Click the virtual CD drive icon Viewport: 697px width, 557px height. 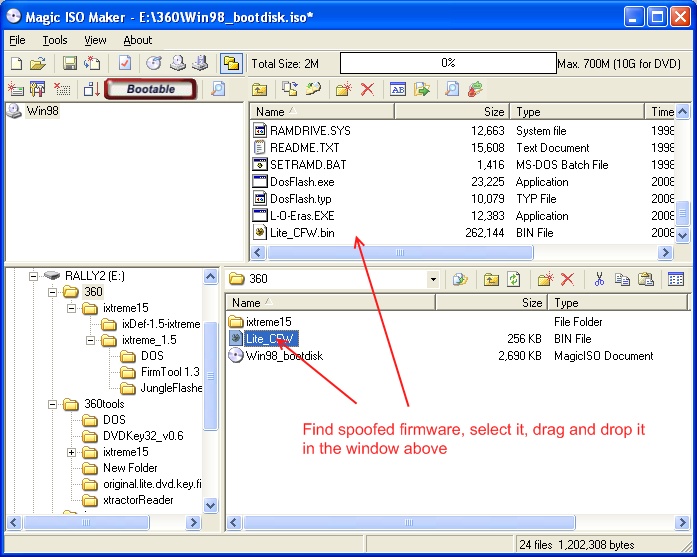(x=200, y=64)
